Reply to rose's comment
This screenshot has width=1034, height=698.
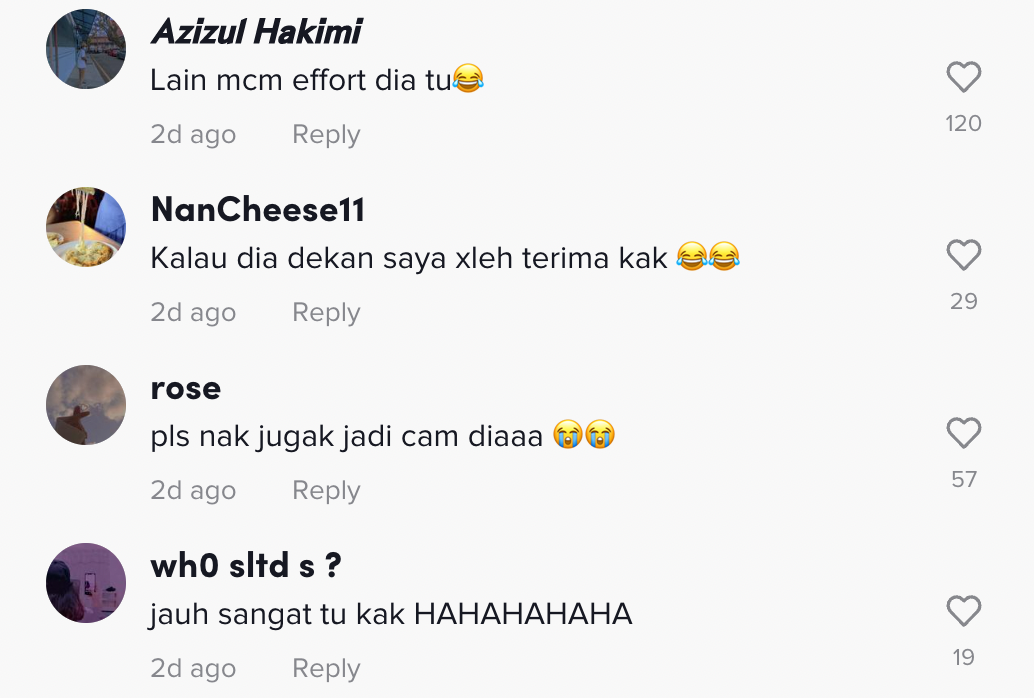click(x=326, y=491)
